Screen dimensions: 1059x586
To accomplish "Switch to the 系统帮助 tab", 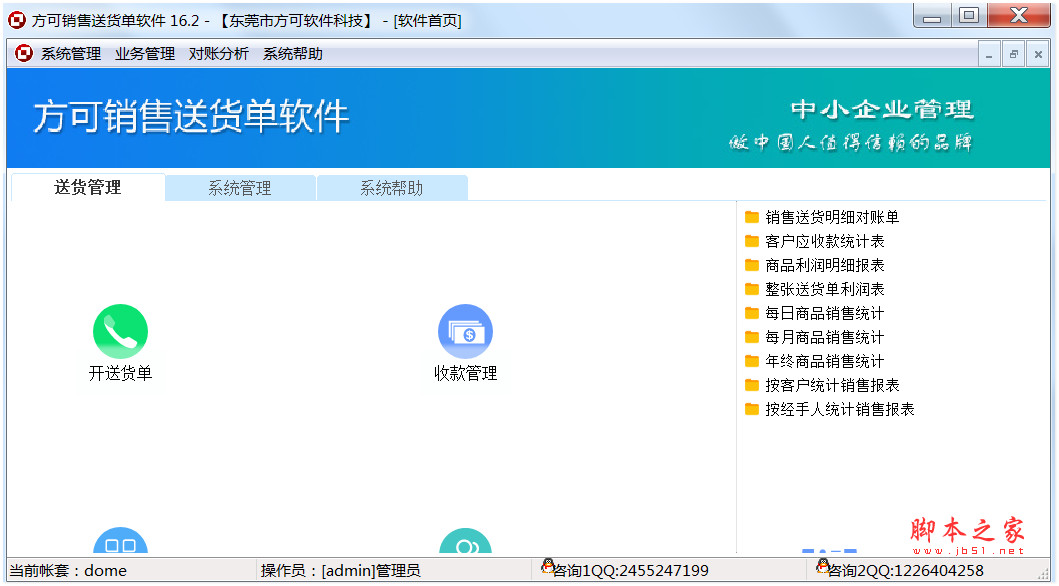I will (392, 188).
